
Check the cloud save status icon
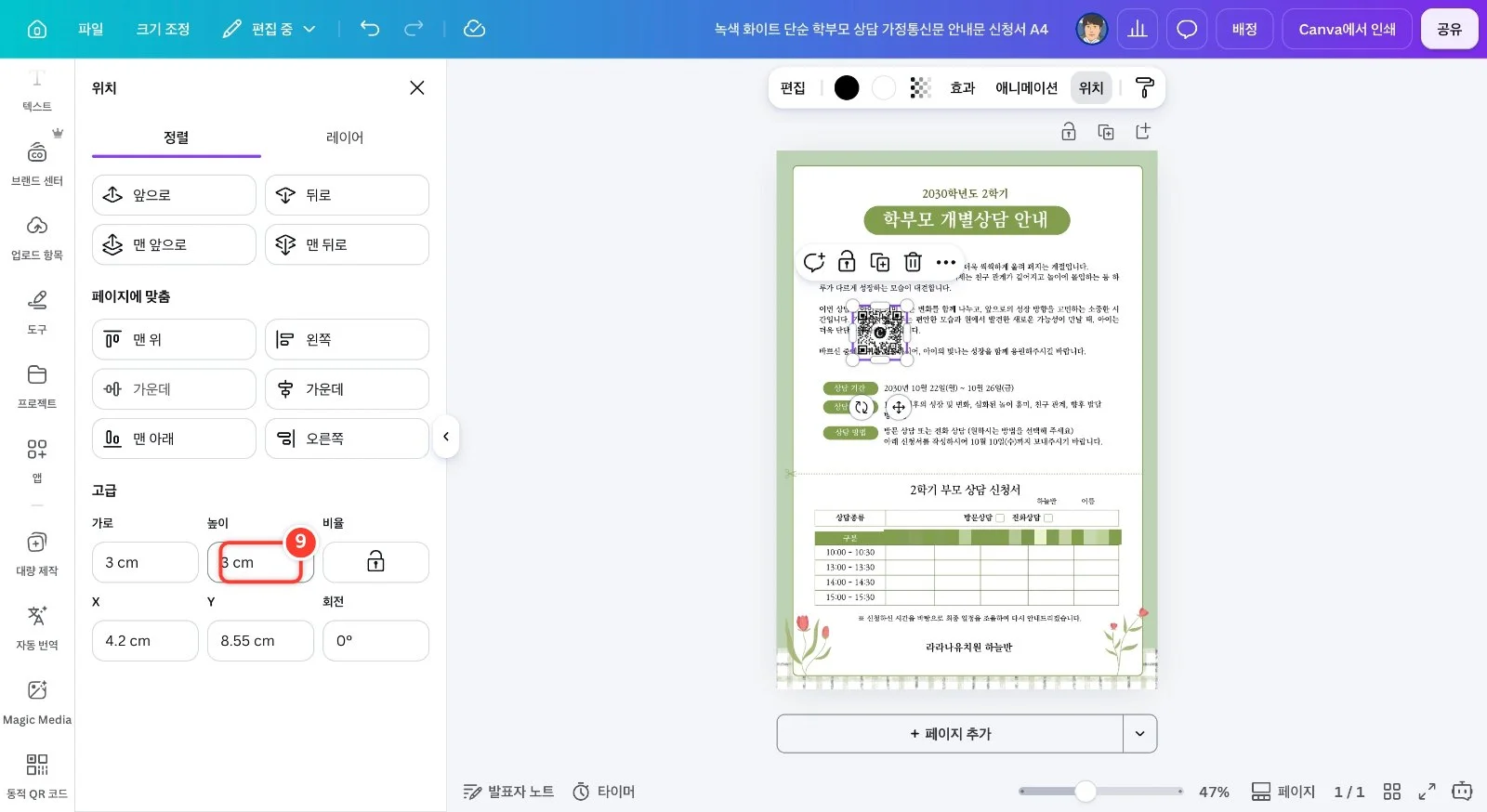coord(474,29)
